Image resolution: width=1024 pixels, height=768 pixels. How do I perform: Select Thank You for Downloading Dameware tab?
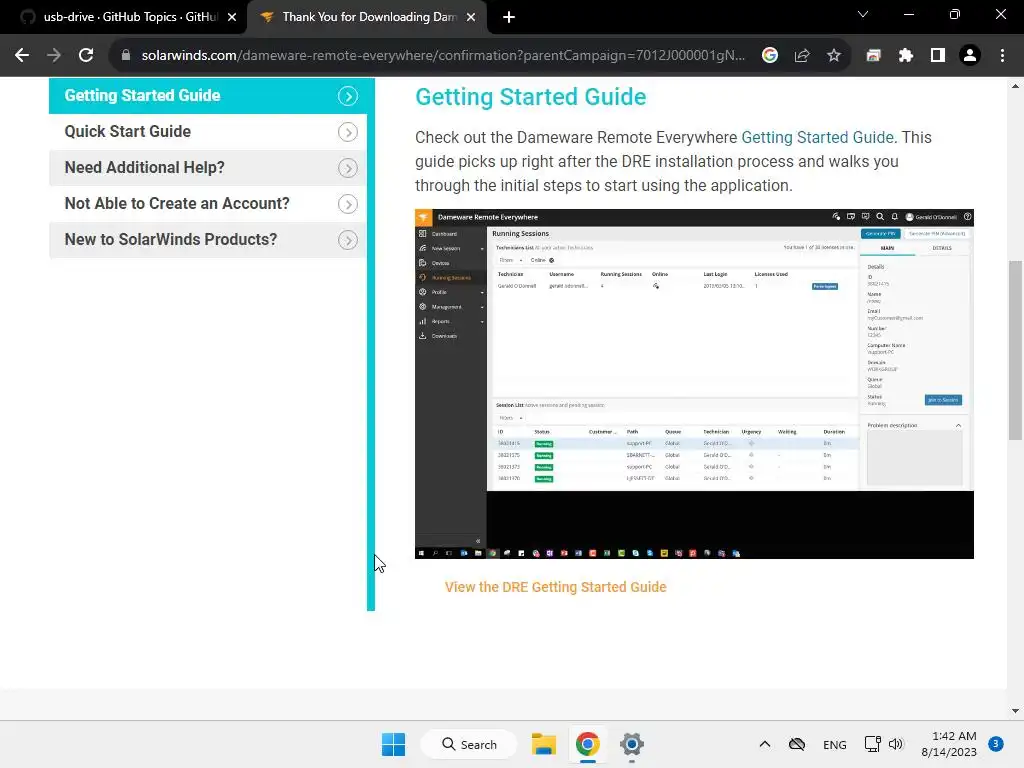[367, 17]
